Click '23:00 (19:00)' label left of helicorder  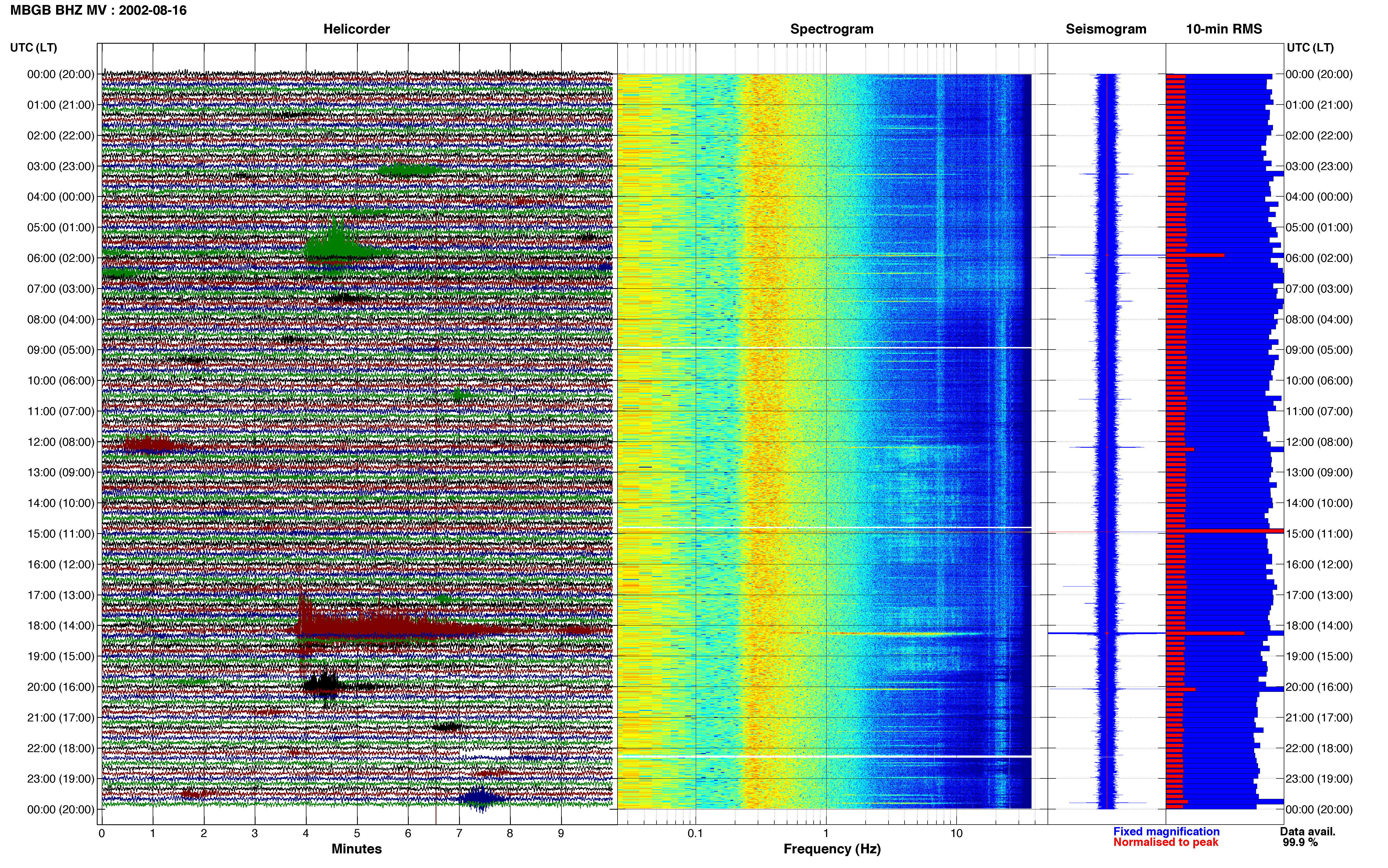61,779
